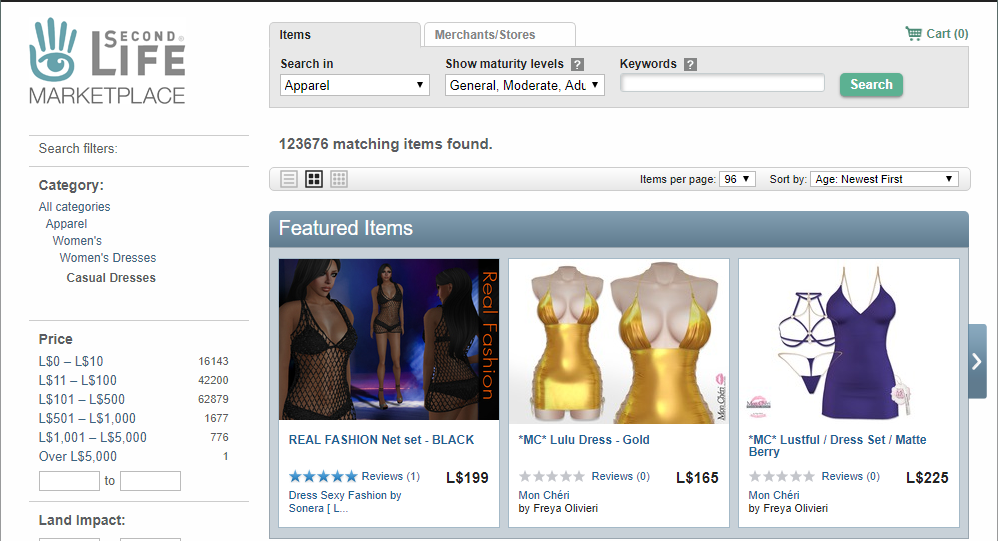View Reviews (1) for REAL FASHION set

(391, 476)
